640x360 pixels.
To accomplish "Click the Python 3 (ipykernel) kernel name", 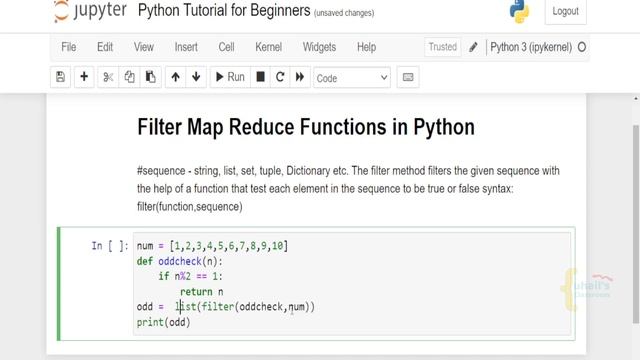I will (531, 47).
